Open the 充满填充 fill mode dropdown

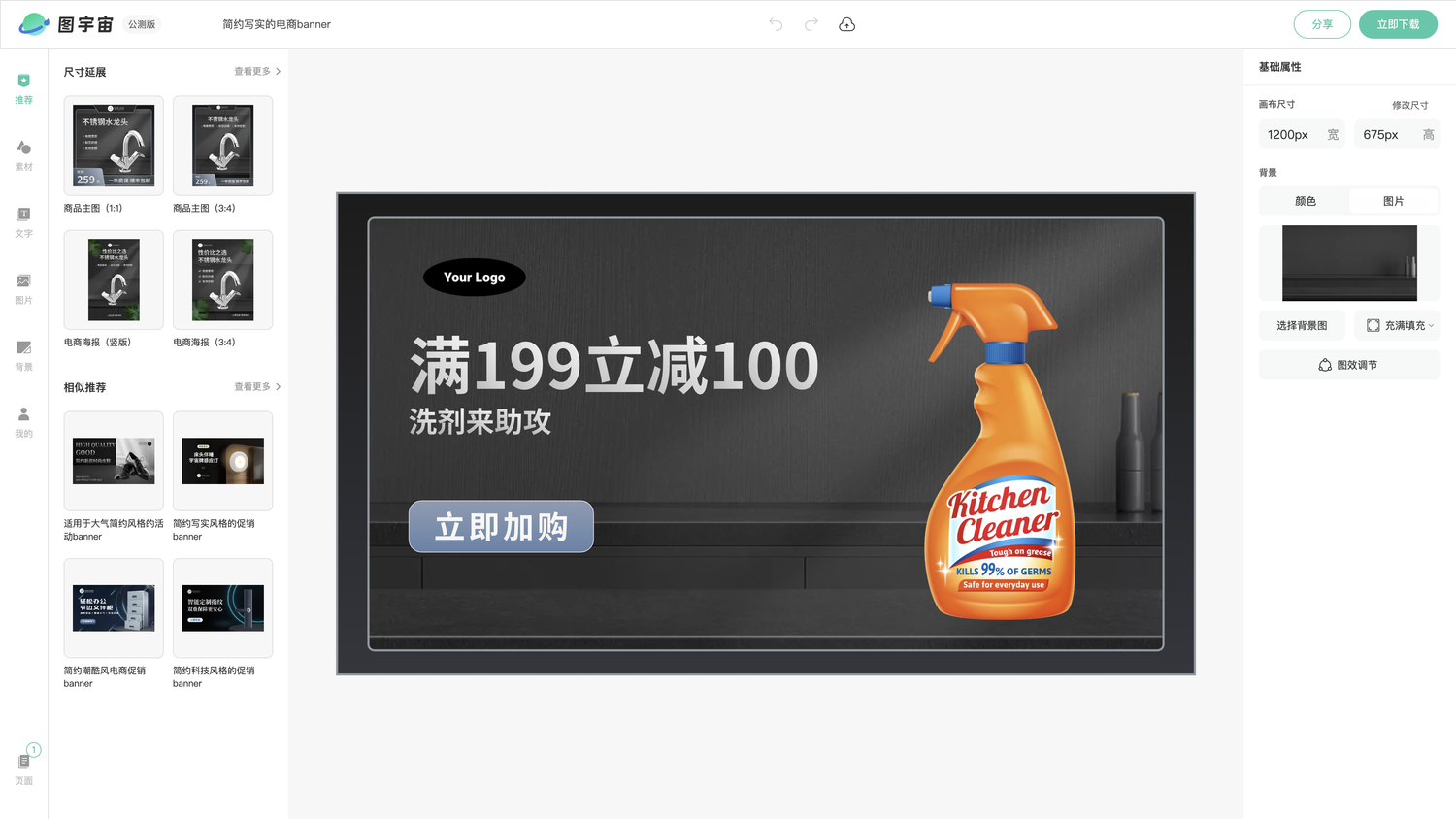click(x=1398, y=325)
